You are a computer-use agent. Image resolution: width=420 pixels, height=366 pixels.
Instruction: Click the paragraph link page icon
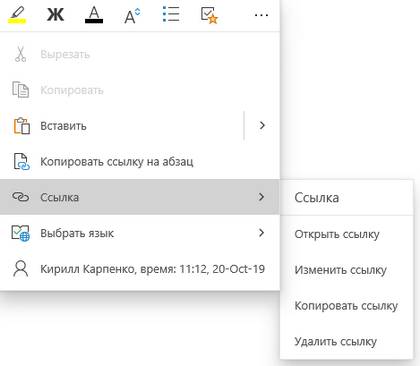click(22, 162)
